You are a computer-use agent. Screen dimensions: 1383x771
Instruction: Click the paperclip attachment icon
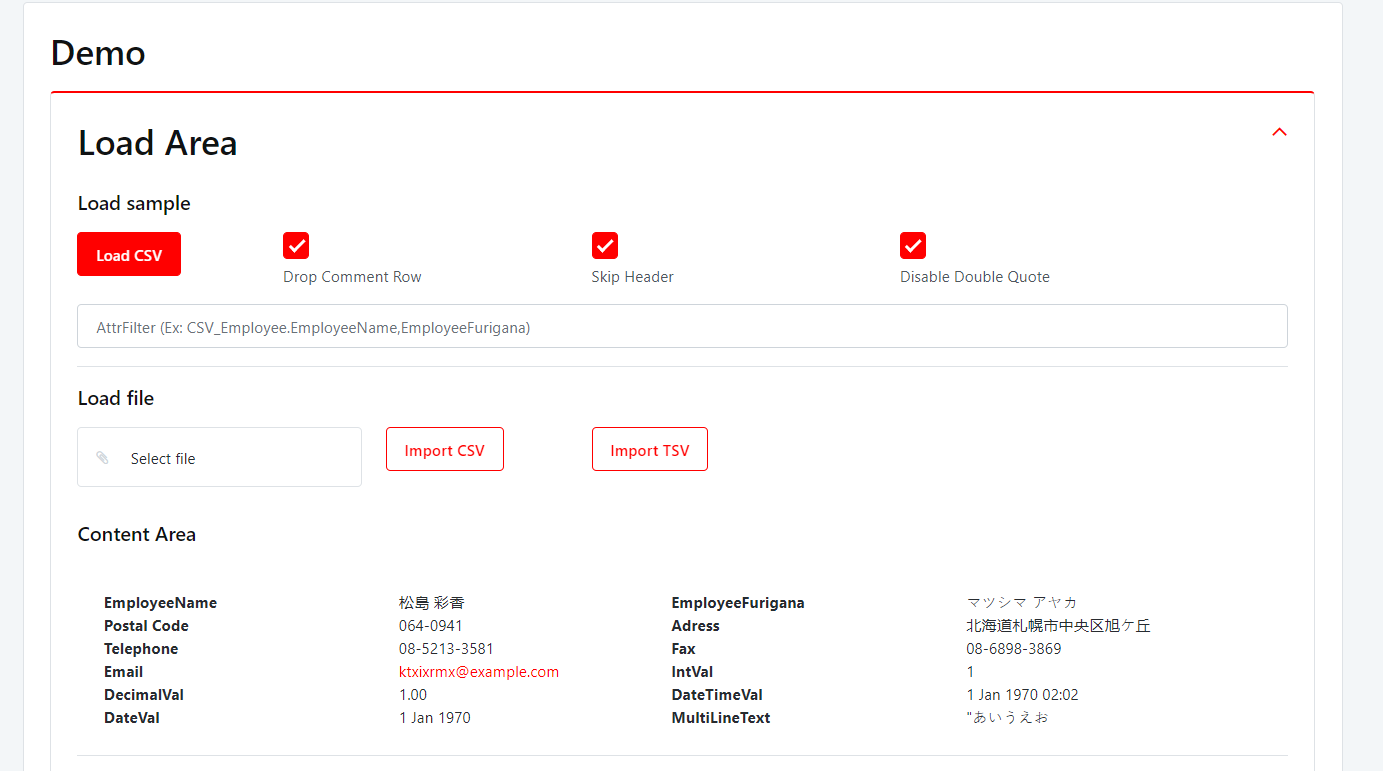(102, 458)
